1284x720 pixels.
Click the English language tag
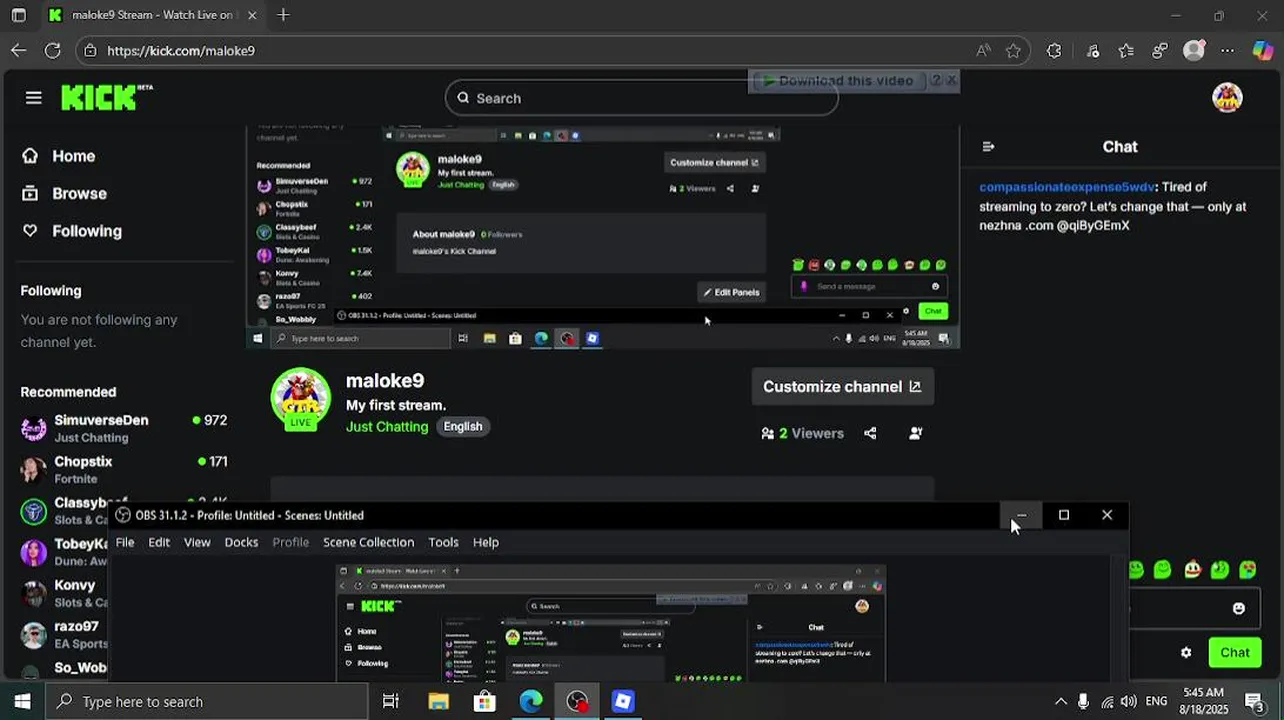463,427
